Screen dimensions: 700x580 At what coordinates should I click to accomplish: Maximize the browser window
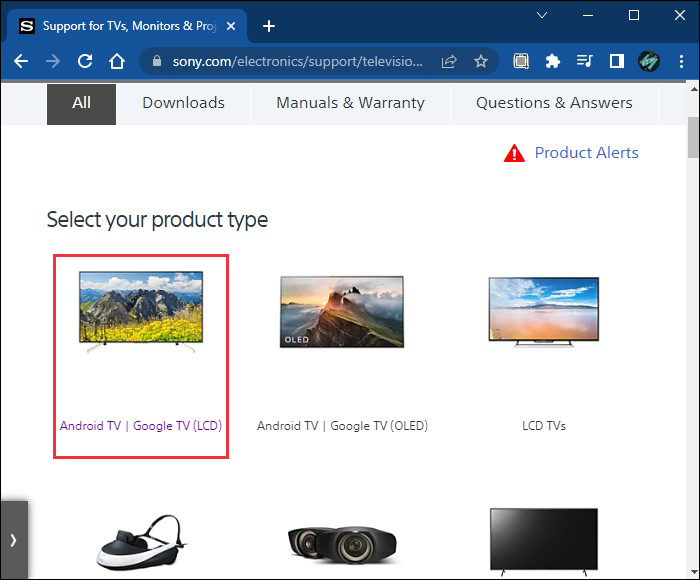point(633,15)
